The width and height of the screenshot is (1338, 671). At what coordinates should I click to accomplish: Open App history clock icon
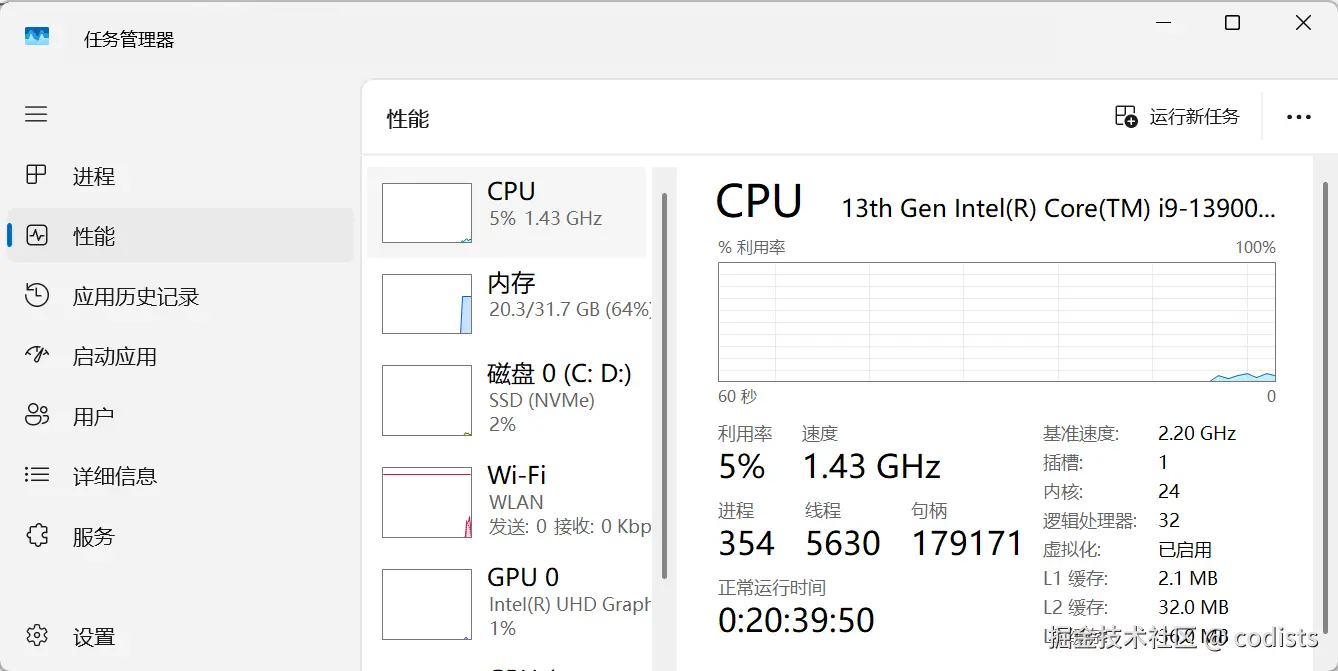coord(37,296)
